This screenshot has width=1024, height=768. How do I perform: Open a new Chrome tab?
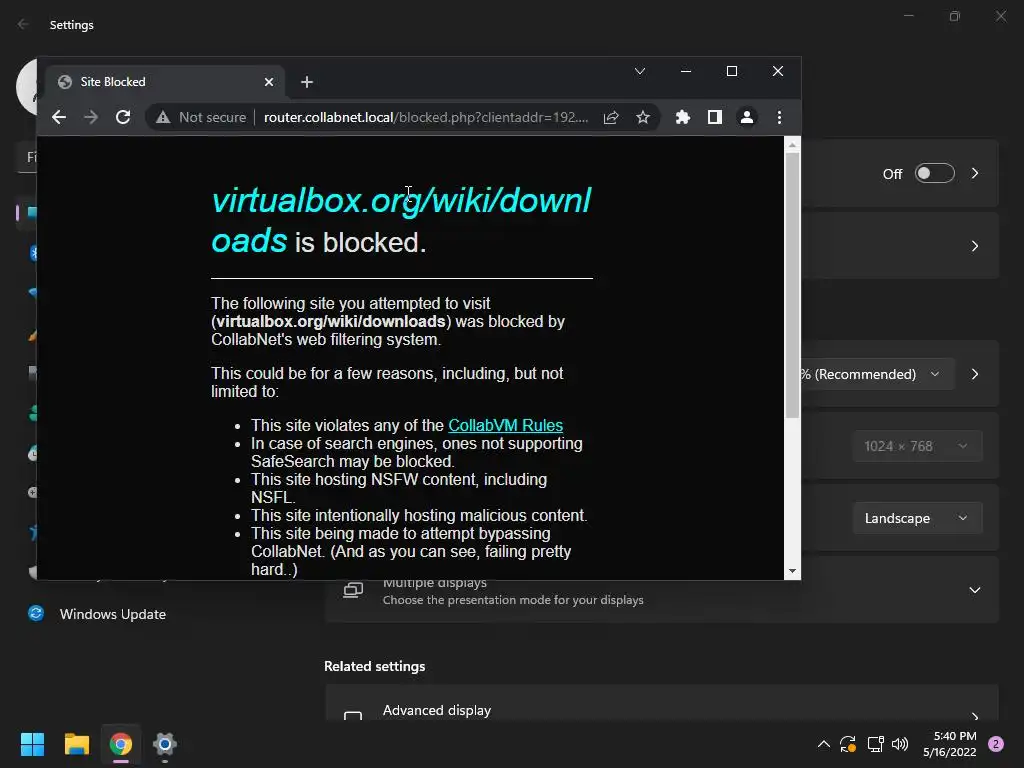(x=307, y=82)
